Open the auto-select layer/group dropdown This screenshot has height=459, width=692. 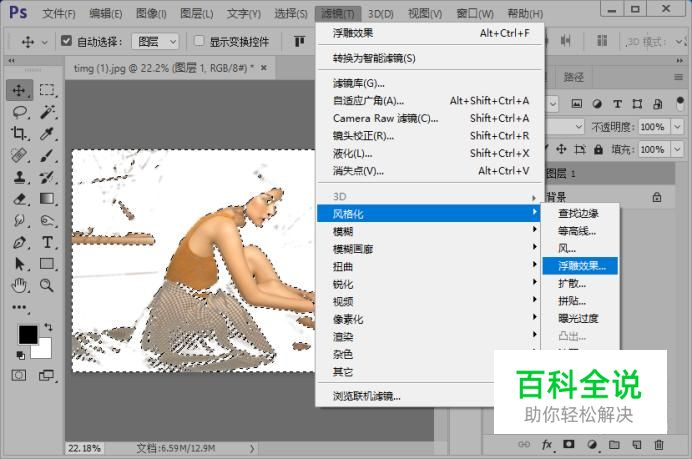(x=155, y=42)
